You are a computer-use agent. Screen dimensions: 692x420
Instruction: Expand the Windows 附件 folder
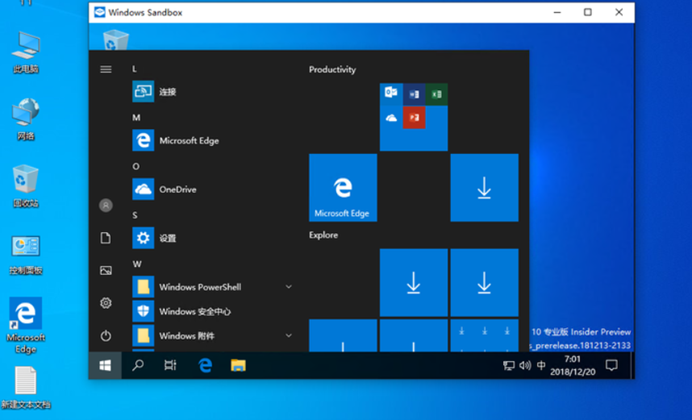click(289, 336)
